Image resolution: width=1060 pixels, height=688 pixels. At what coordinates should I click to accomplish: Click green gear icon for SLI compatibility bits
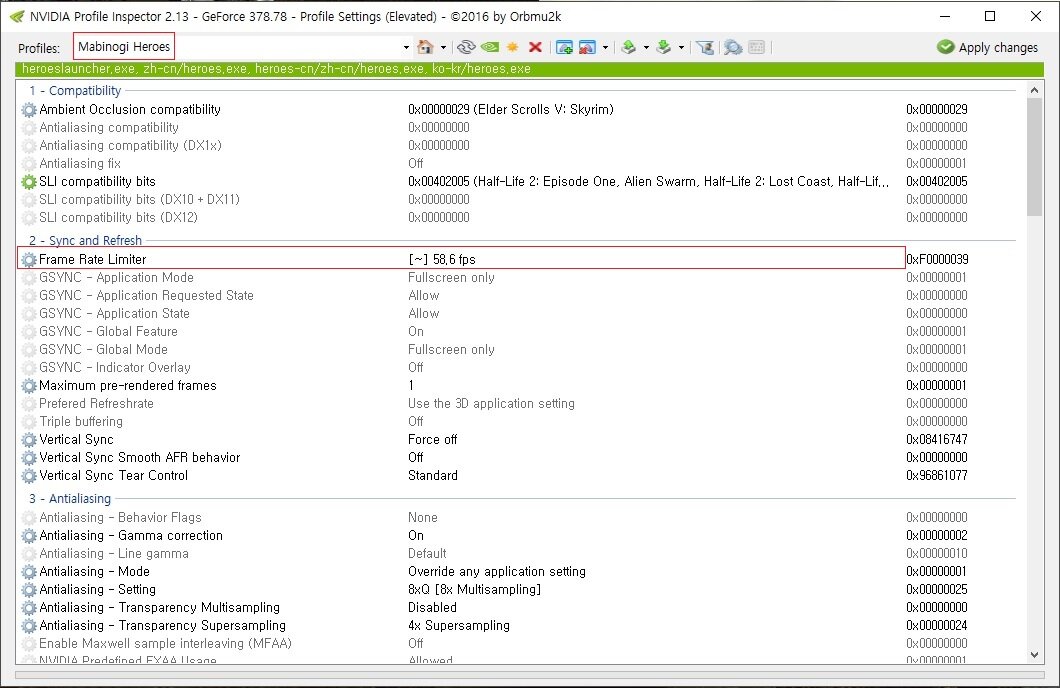(28, 182)
